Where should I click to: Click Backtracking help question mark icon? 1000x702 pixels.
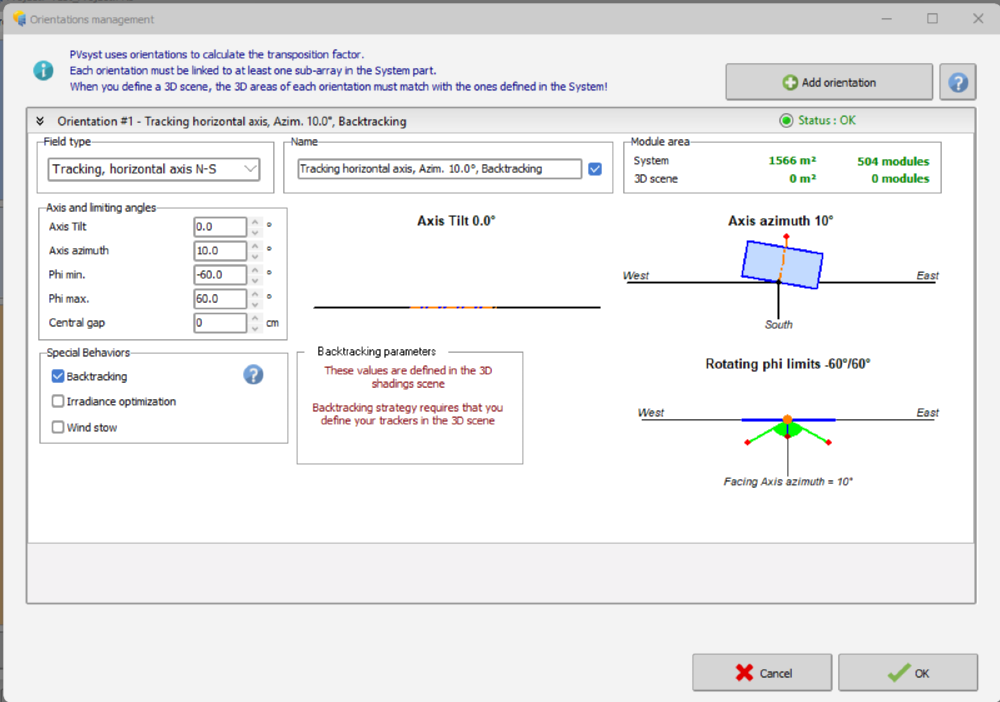[x=254, y=375]
